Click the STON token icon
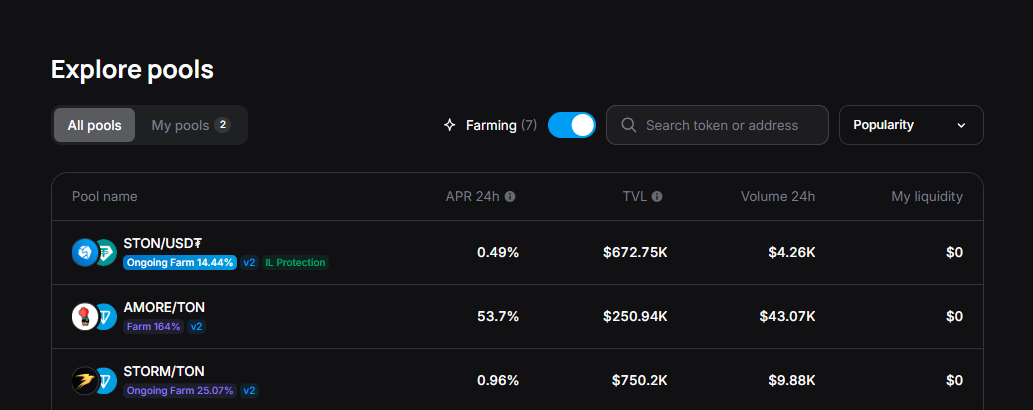1033x410 pixels. [x=84, y=253]
